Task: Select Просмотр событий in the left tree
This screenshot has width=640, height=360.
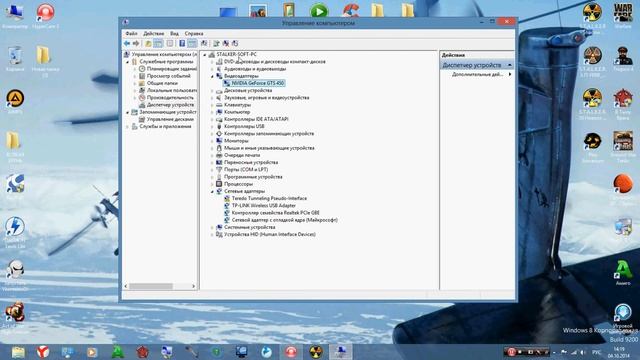Action: pyautogui.click(x=169, y=76)
